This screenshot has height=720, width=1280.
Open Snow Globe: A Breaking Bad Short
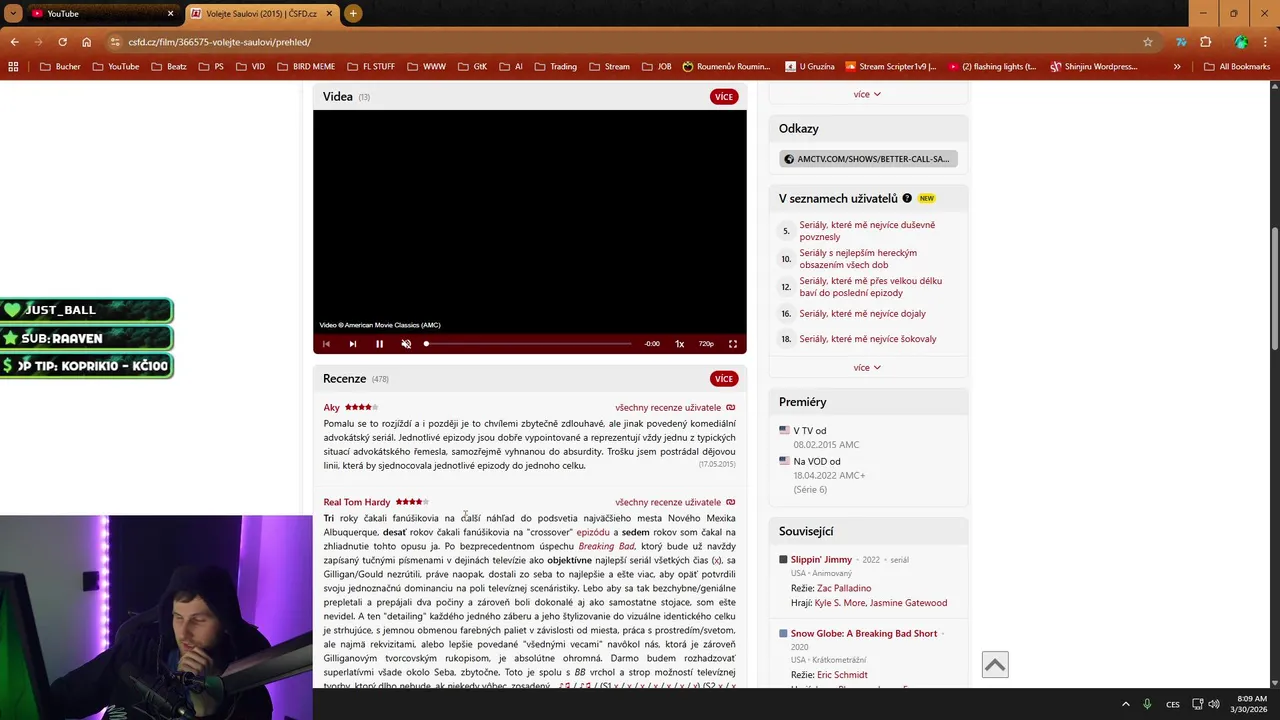tap(864, 634)
